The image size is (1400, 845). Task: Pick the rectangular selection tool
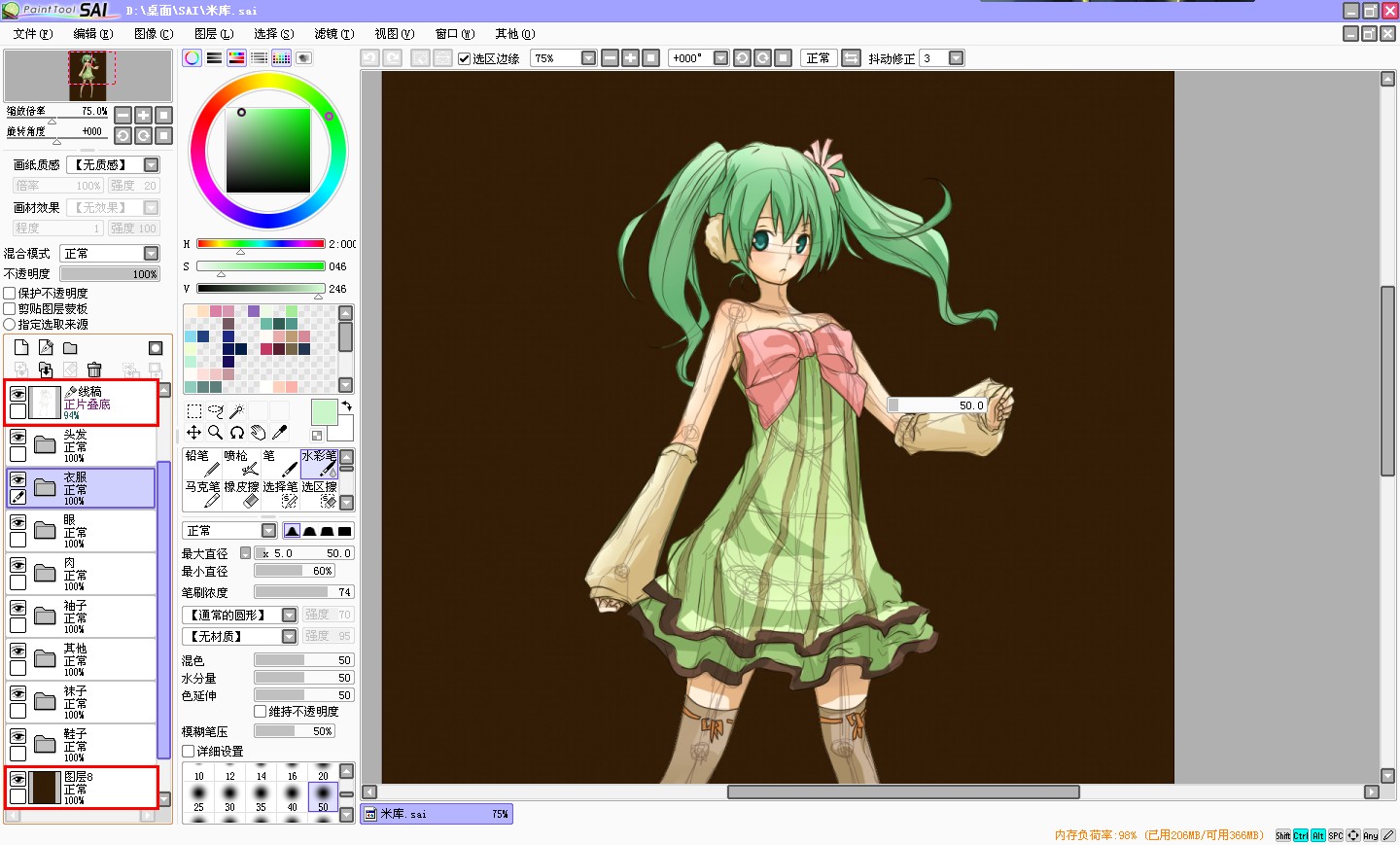pyautogui.click(x=194, y=411)
